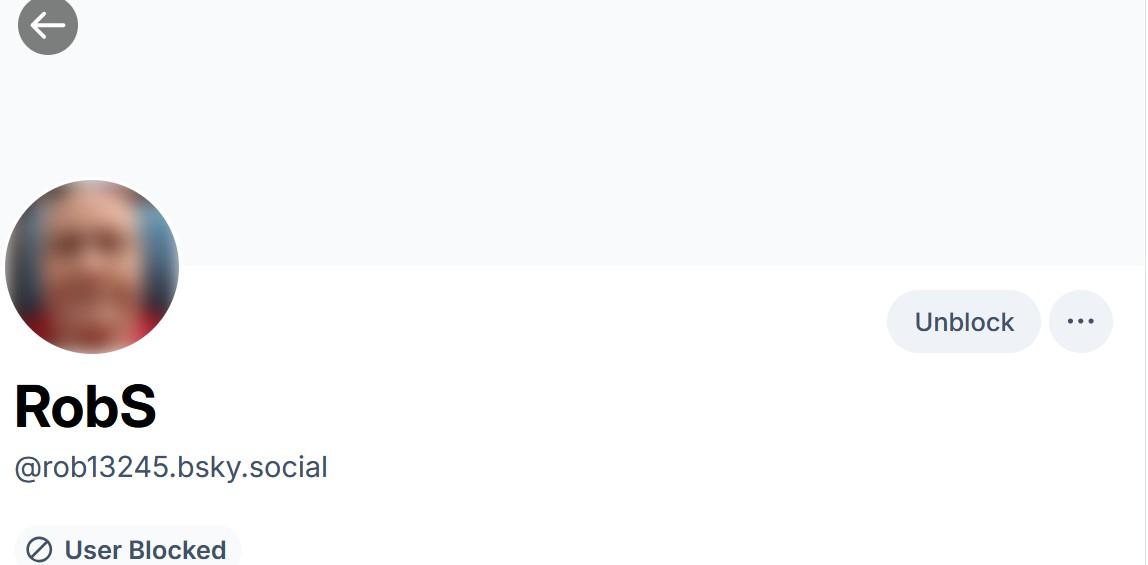Click the back arrow icon
1148x565 pixels.
tap(48, 25)
